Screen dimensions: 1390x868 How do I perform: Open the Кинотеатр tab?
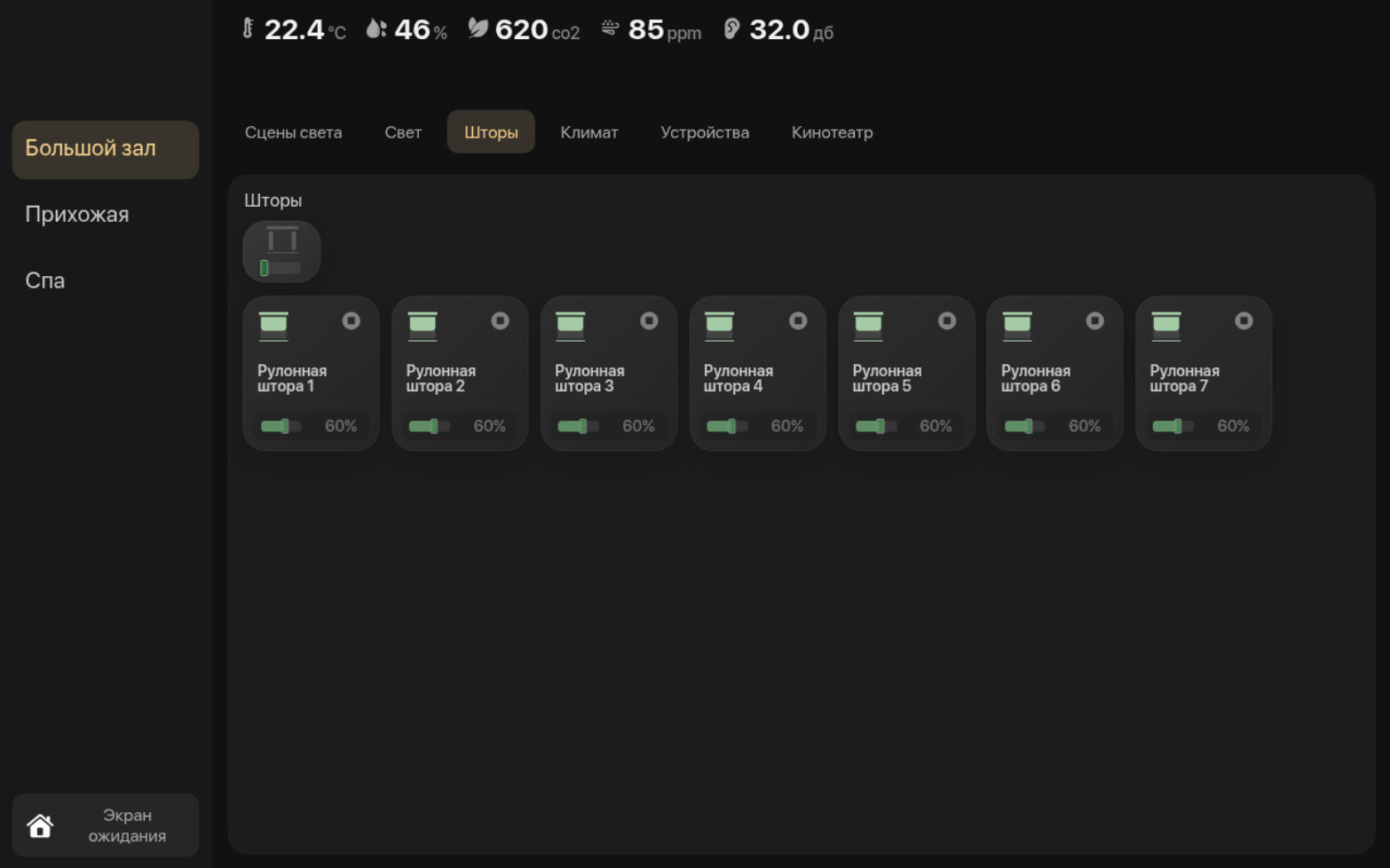[832, 132]
